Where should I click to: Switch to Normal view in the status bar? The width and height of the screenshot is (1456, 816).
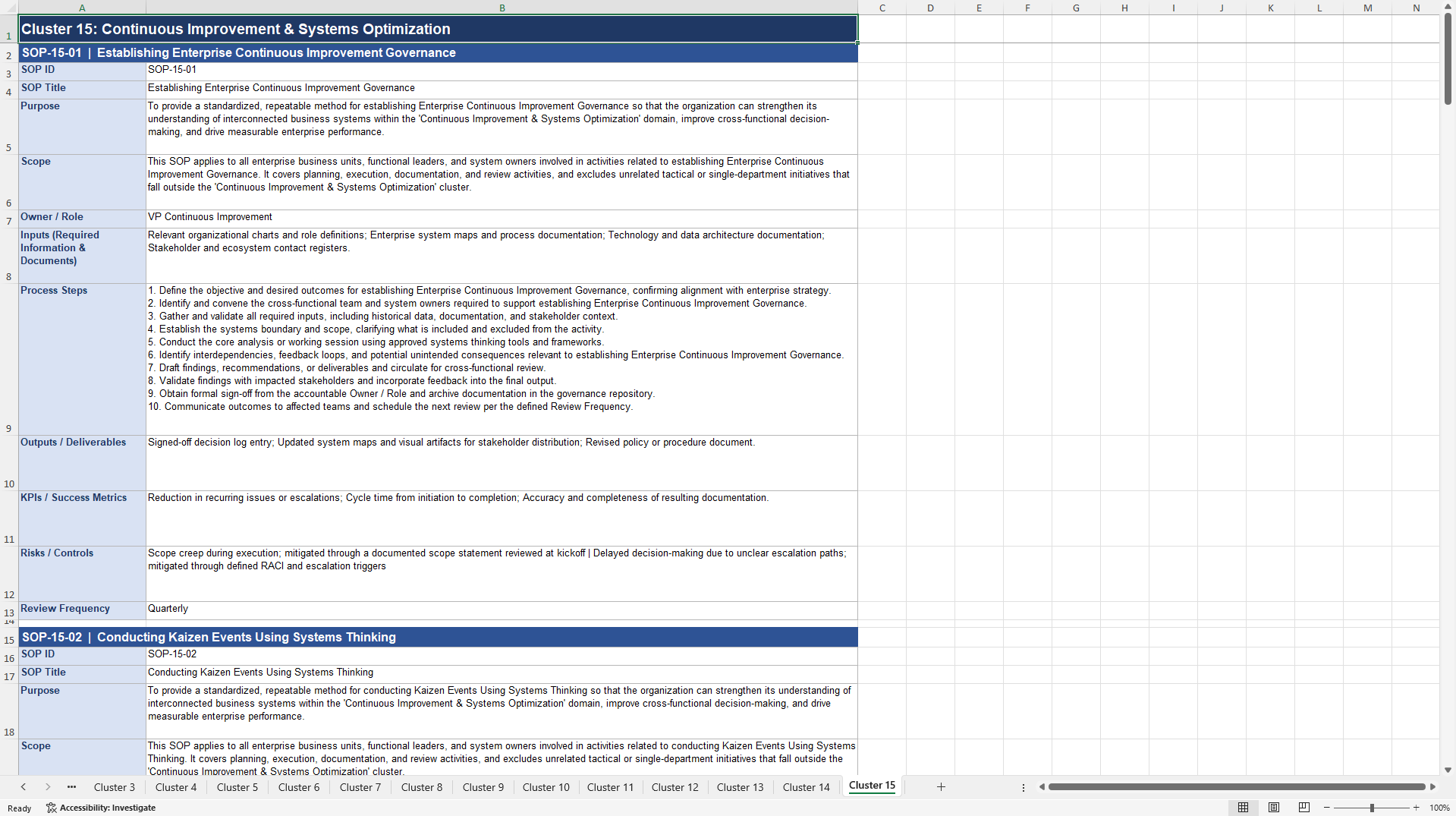1243,808
